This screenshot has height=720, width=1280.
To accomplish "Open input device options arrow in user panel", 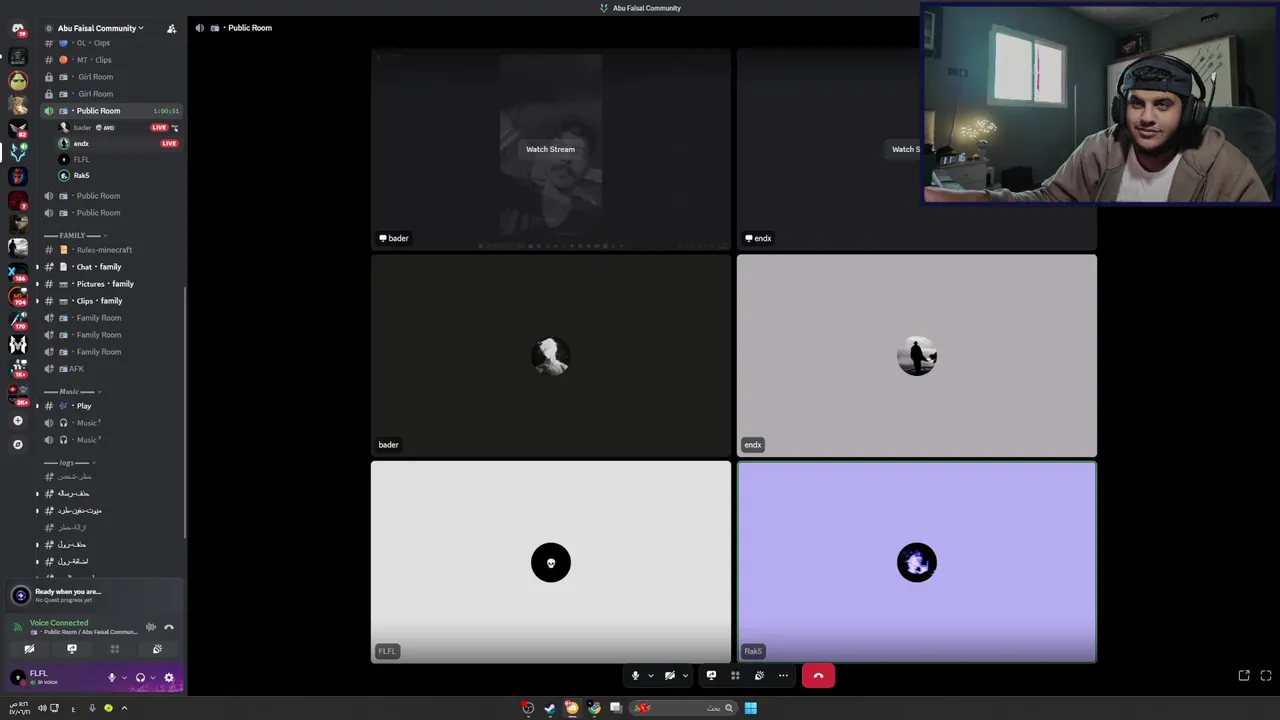I will [124, 678].
